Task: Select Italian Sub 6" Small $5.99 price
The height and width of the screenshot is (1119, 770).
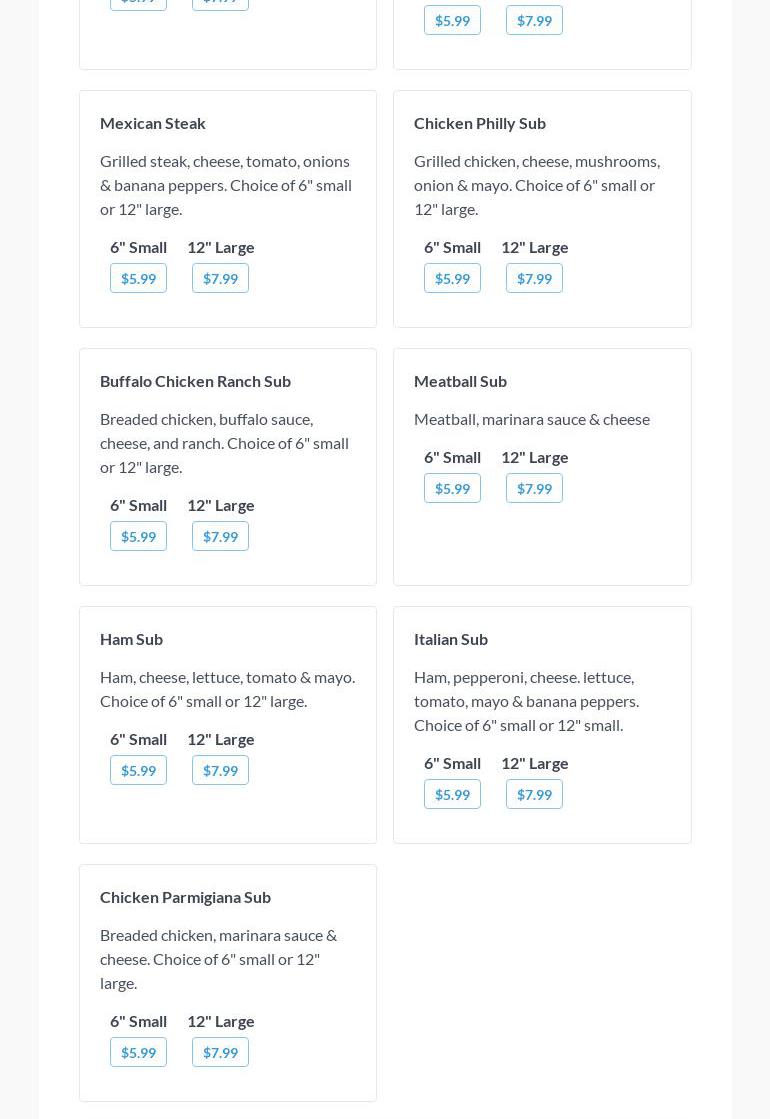Action: pos(452,794)
